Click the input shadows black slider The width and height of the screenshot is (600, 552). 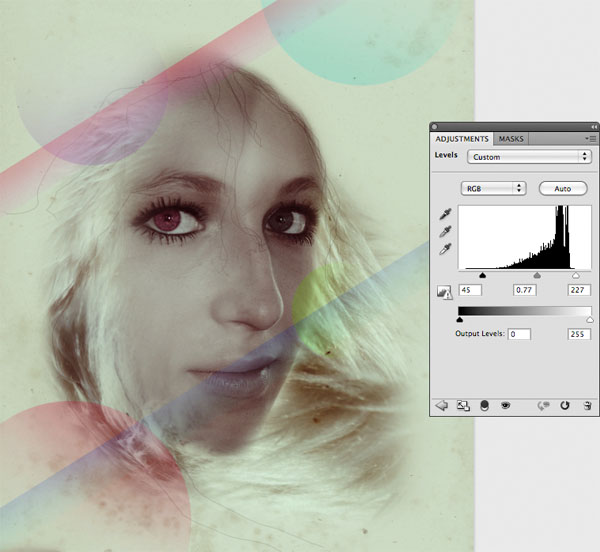click(x=483, y=275)
